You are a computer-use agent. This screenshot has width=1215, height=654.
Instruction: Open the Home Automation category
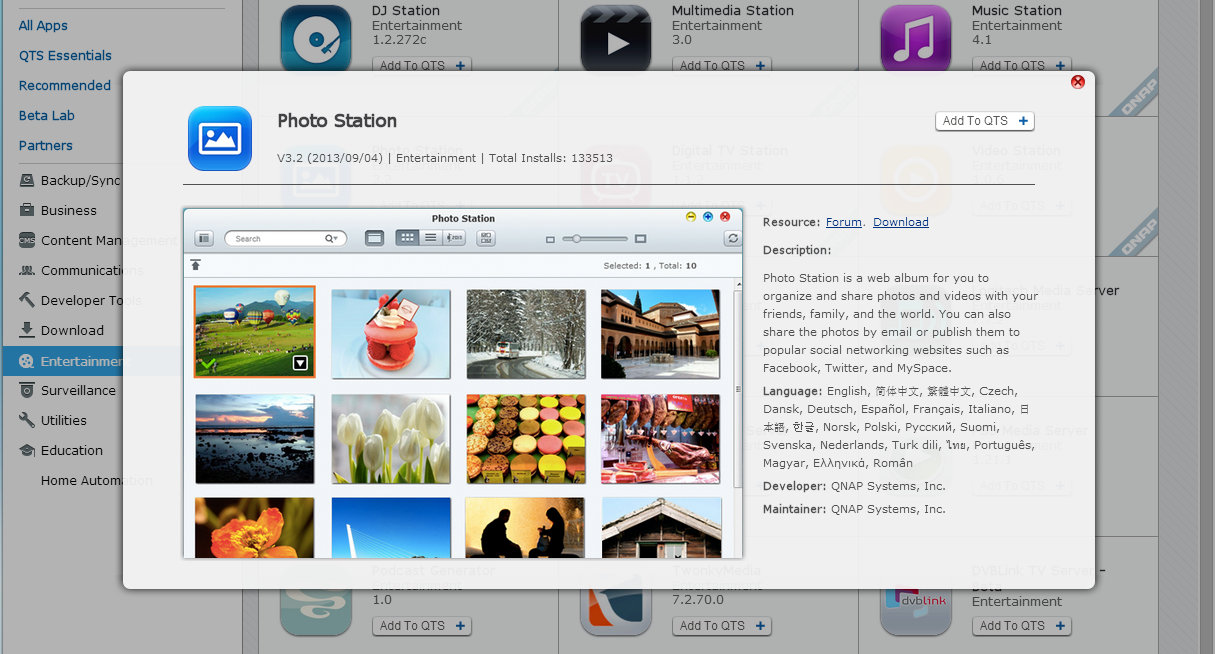click(x=96, y=481)
